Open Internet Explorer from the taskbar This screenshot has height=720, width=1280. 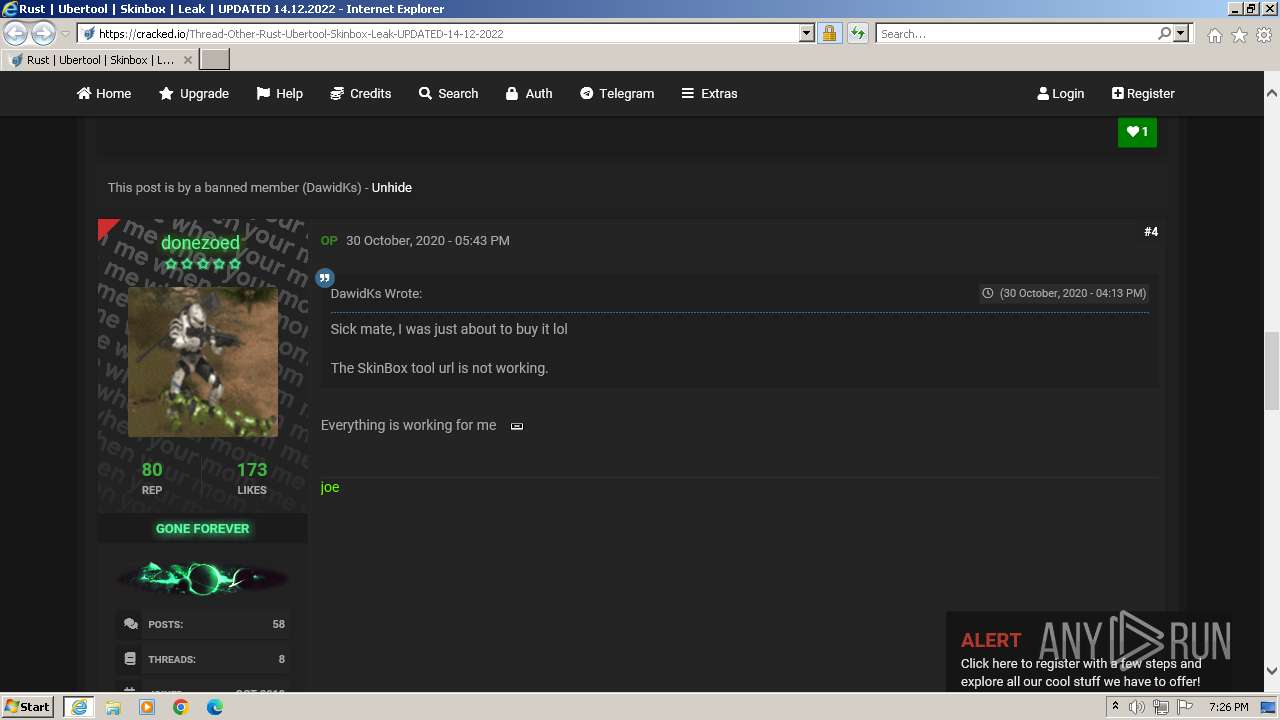(x=78, y=707)
